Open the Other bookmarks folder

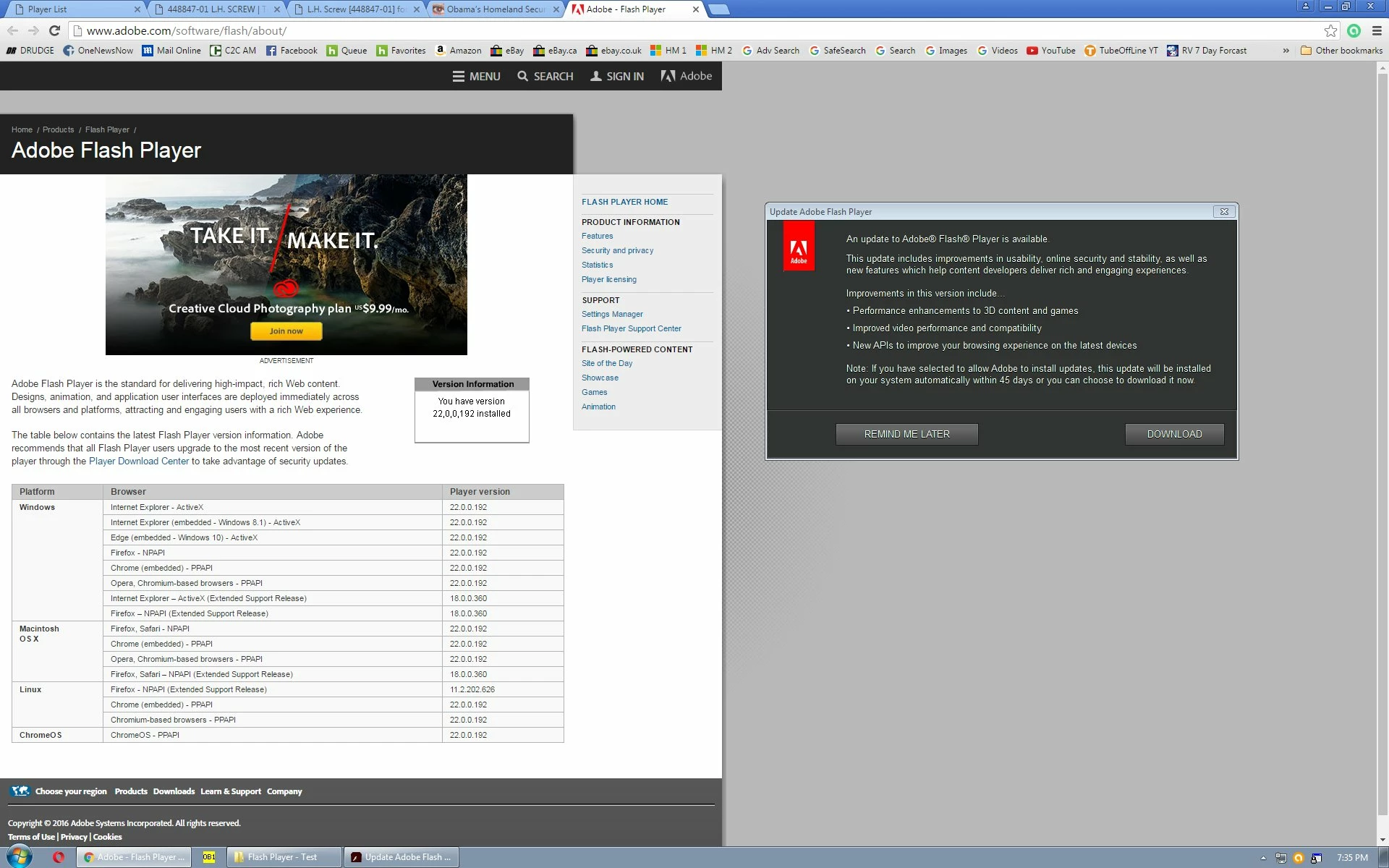[x=1341, y=51]
